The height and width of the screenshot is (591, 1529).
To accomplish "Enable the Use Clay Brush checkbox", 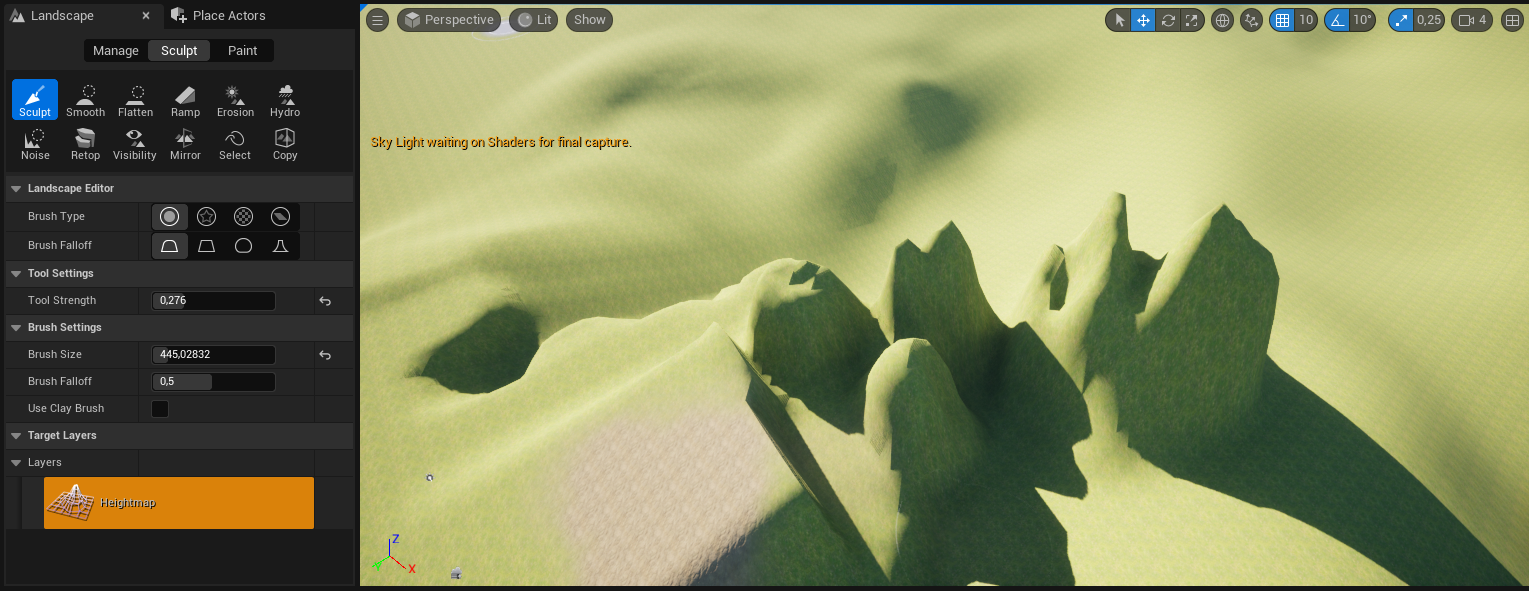I will [x=160, y=408].
